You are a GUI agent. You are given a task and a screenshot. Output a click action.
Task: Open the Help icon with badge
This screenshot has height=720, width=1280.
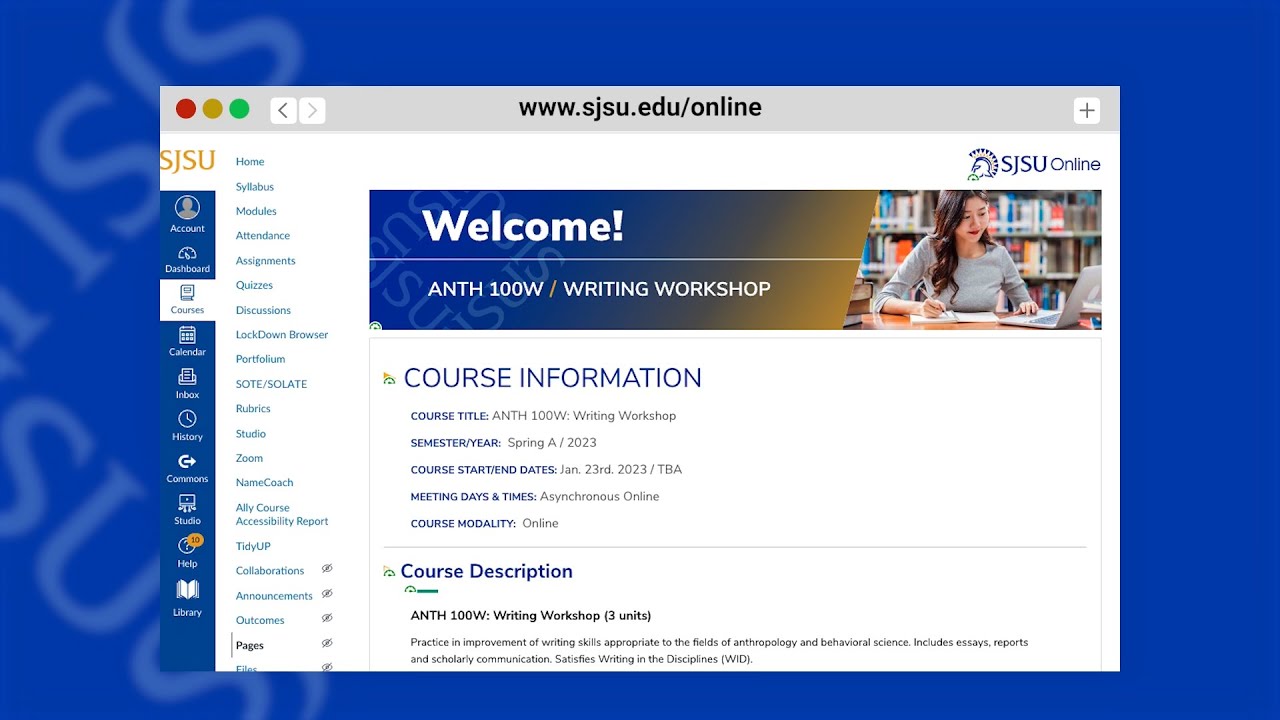click(189, 545)
